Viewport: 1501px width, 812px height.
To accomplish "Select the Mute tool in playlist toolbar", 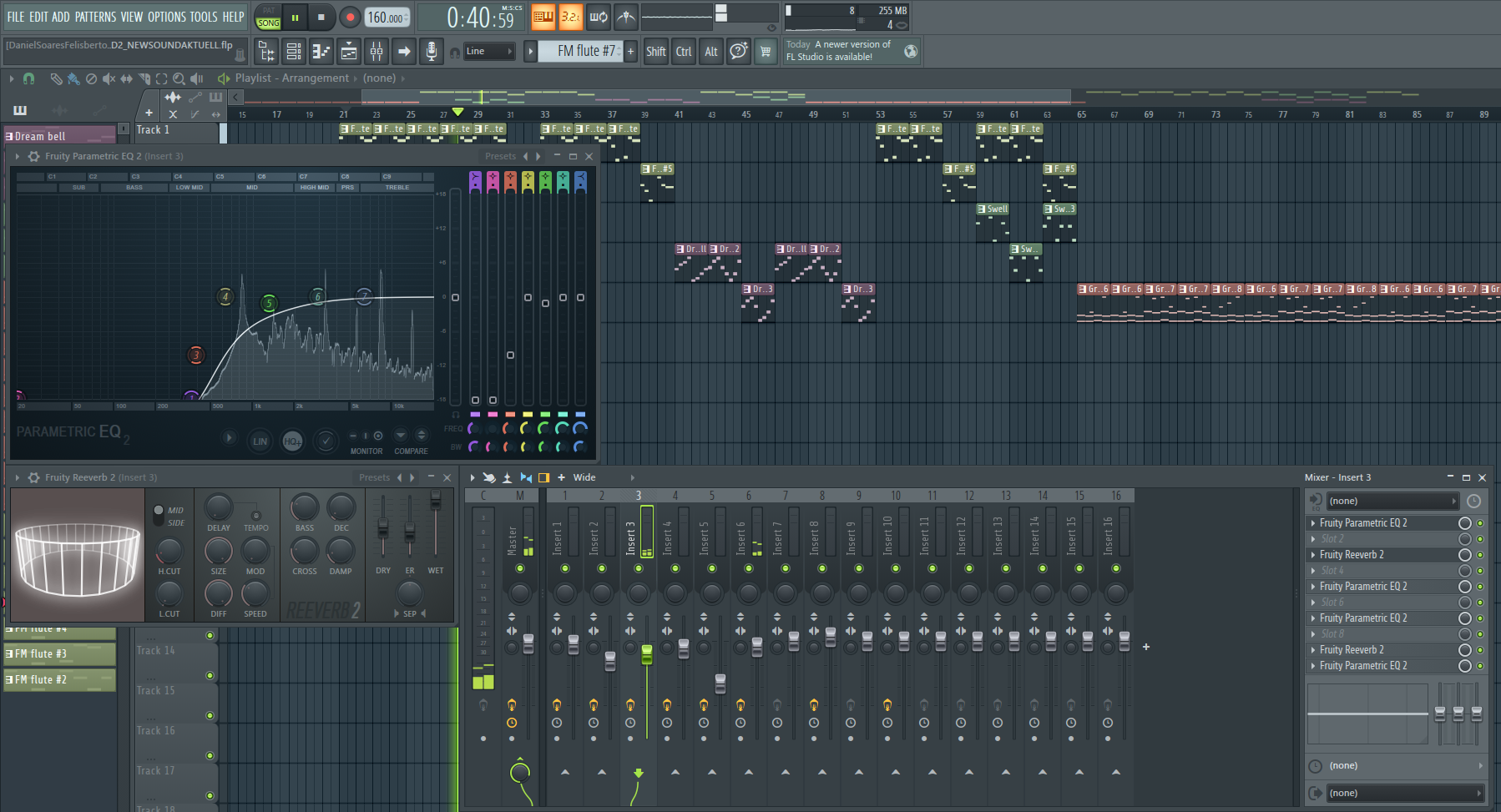I will click(x=109, y=78).
